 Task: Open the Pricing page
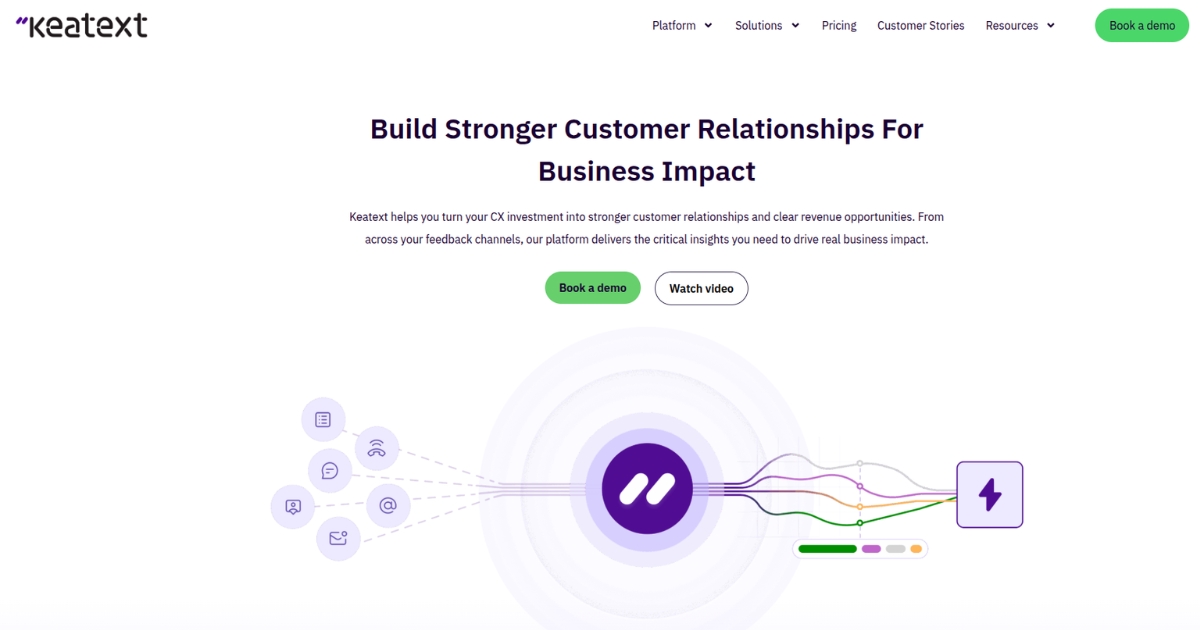(839, 26)
